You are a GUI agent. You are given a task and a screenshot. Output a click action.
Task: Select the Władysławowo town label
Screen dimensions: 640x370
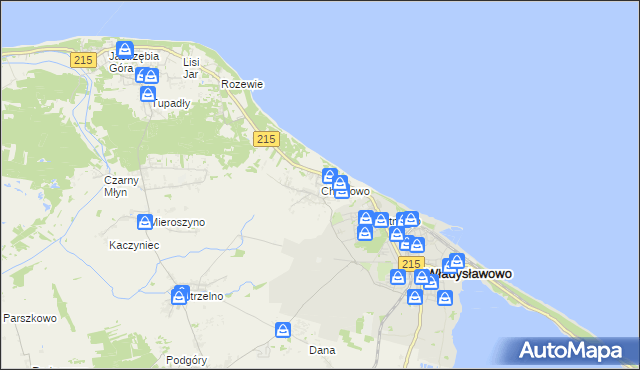click(x=470, y=274)
